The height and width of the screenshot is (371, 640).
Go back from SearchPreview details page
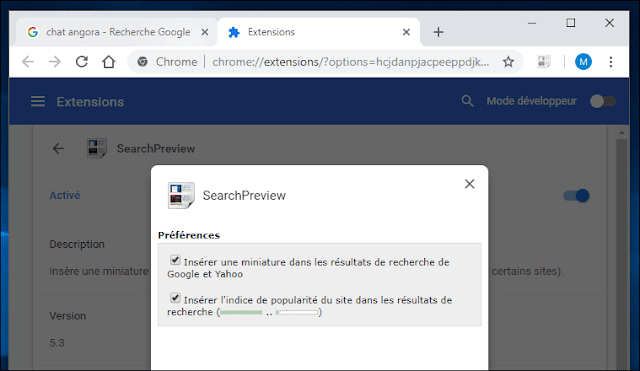(58, 148)
